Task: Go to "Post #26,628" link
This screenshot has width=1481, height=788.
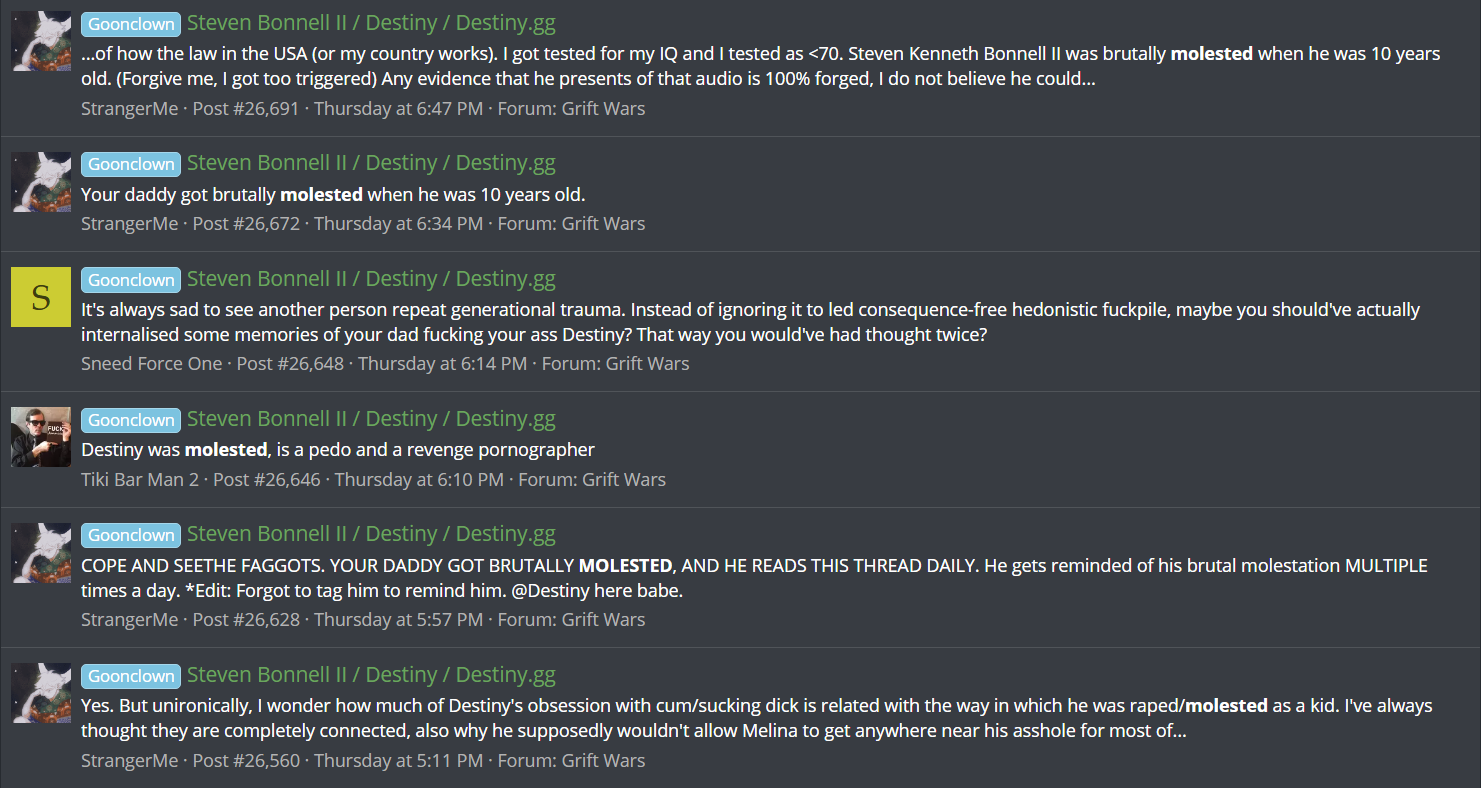Action: 246,620
